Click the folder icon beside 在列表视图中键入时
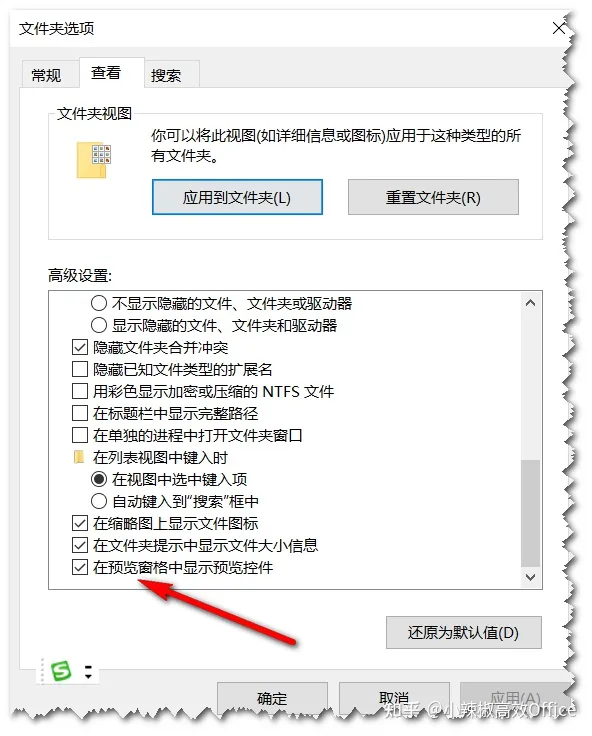The width and height of the screenshot is (592, 736). pyautogui.click(x=79, y=457)
